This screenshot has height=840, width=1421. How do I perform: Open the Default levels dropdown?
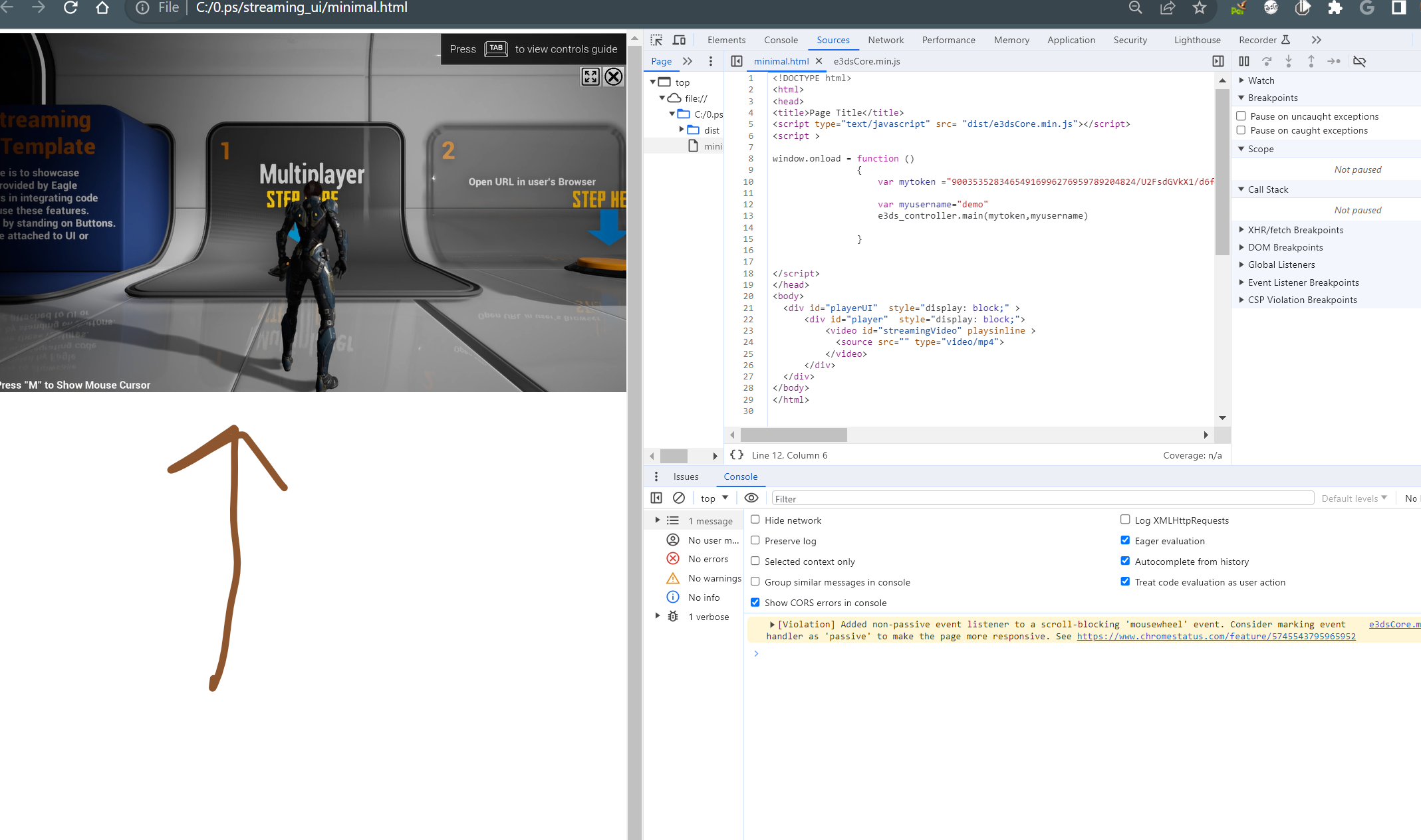point(1354,498)
